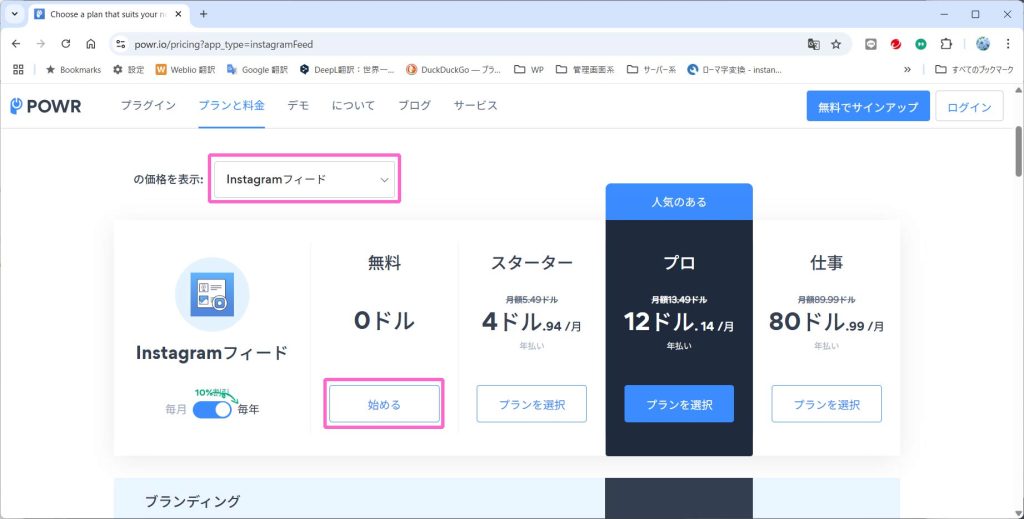Click the 毎月 billing label

[x=176, y=410]
